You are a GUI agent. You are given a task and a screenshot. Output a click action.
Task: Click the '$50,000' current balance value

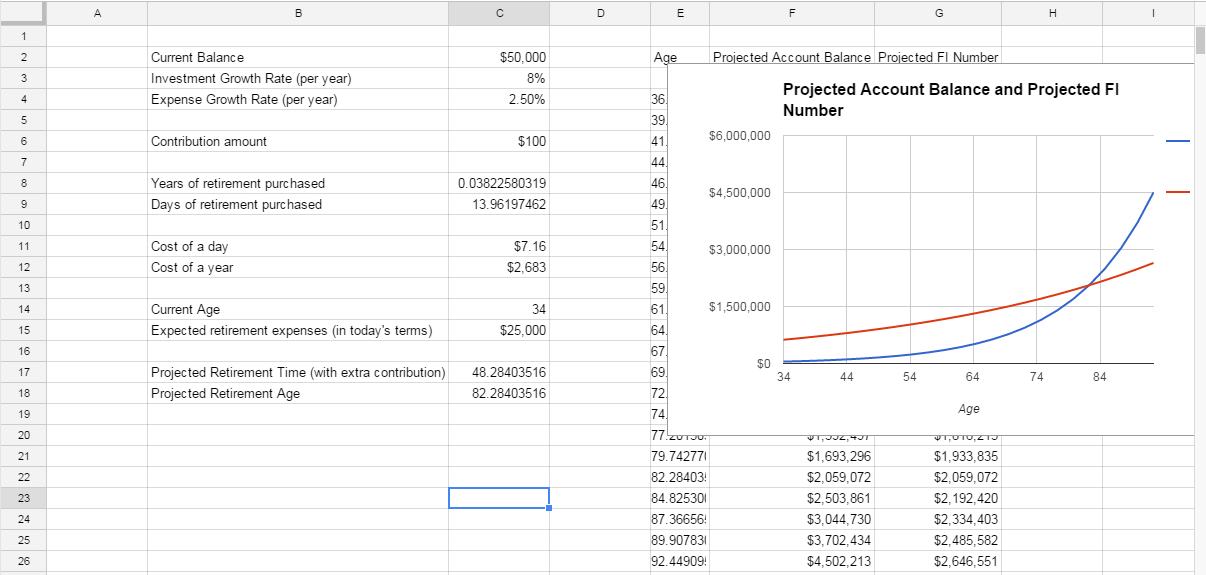pos(499,57)
